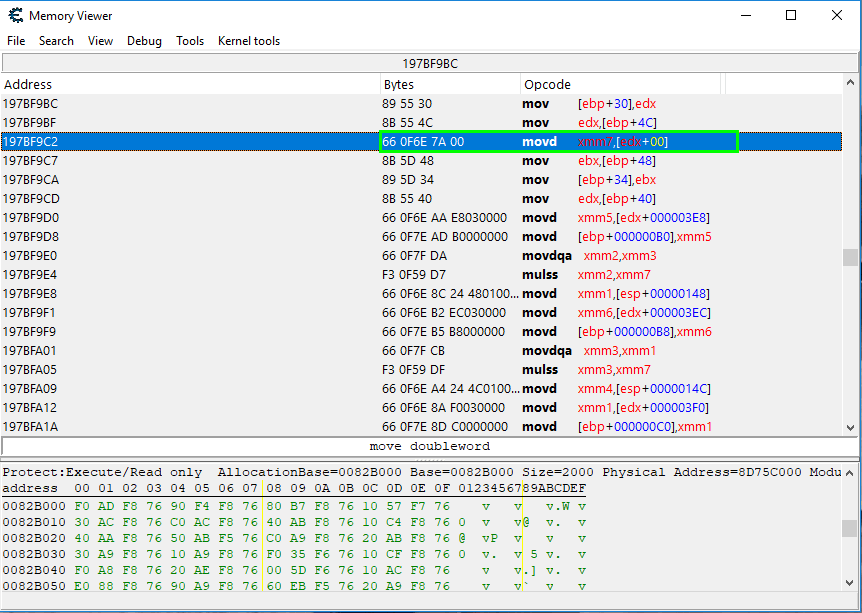Image resolution: width=862 pixels, height=613 pixels.
Task: Select highlighted row 197BF9C2
Action: pyautogui.click(x=421, y=141)
